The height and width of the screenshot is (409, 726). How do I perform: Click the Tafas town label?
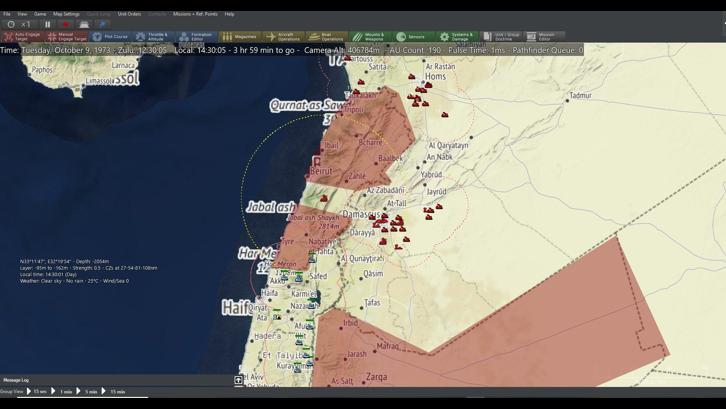372,303
